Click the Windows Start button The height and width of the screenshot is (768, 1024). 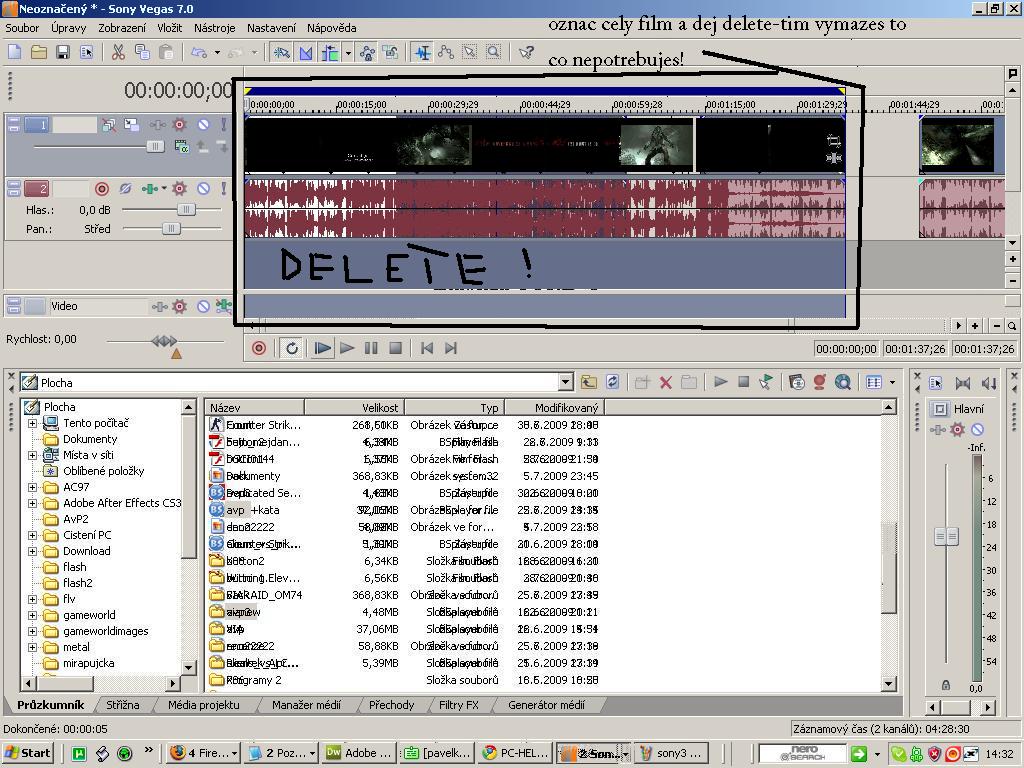[x=27, y=753]
